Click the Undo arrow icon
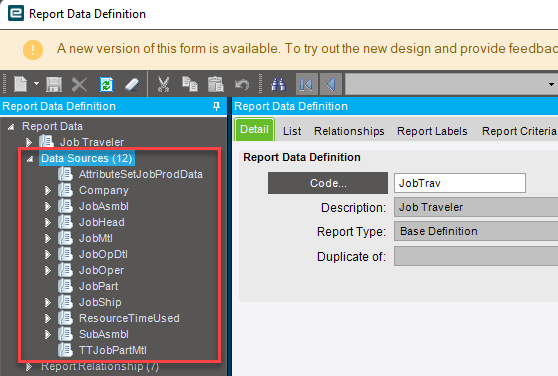This screenshot has height=376, width=558. pos(242,85)
